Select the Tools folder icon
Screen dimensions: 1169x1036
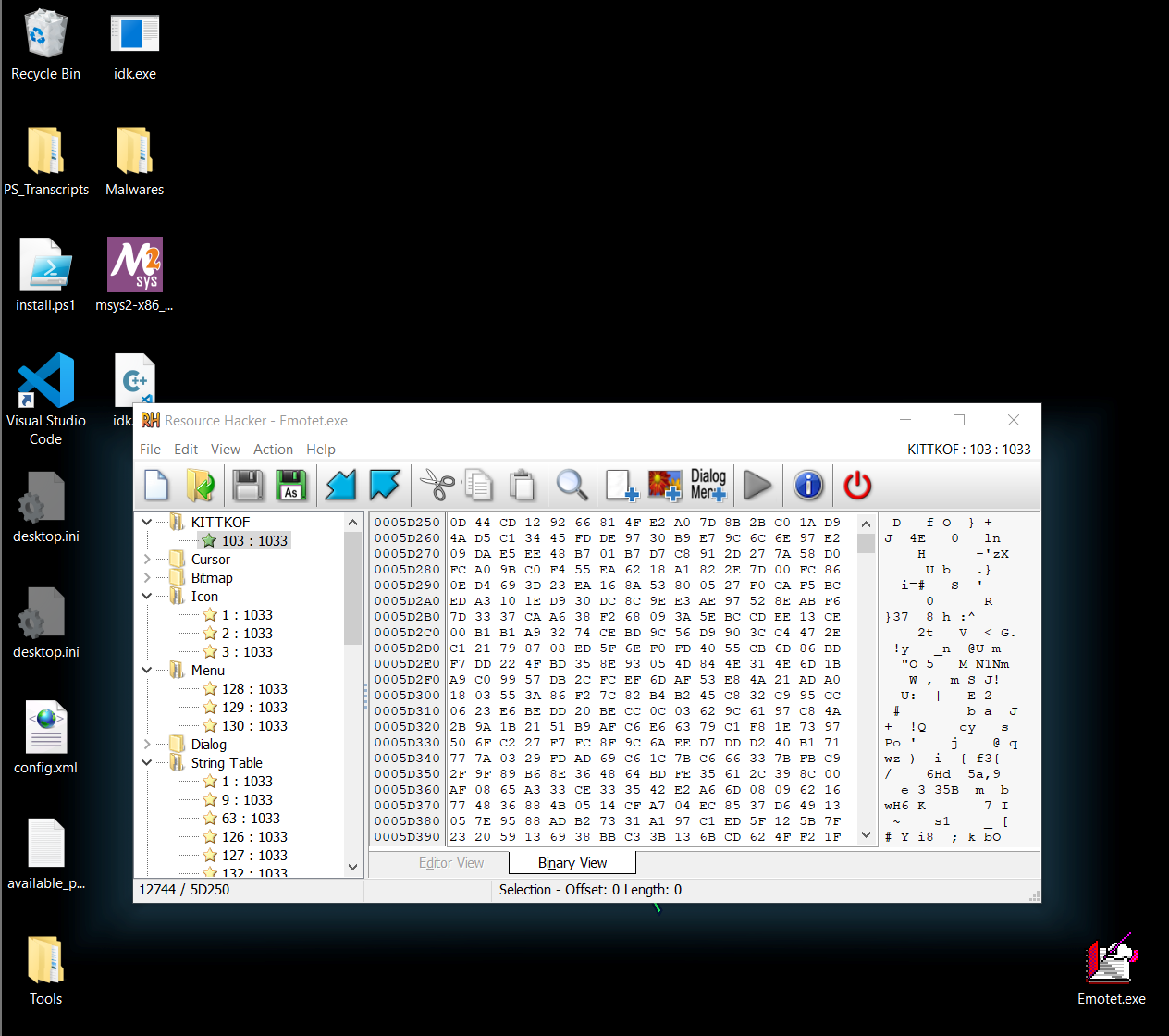click(45, 969)
